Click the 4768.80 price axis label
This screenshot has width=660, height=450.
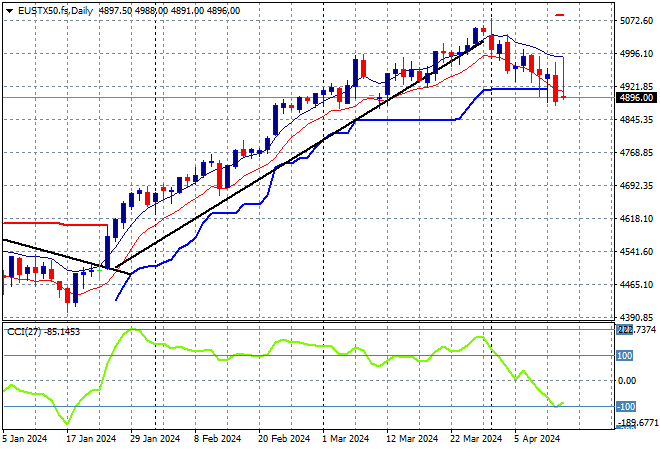tap(635, 153)
